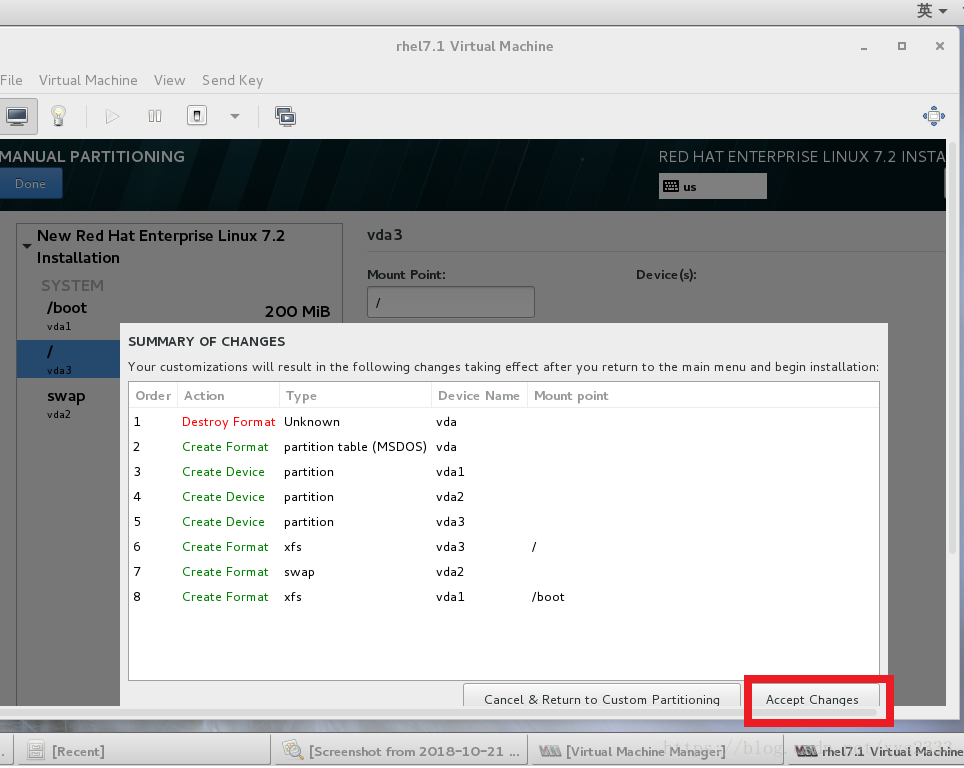The width and height of the screenshot is (964, 768).
Task: Select Create Format swap row
Action: point(504,572)
